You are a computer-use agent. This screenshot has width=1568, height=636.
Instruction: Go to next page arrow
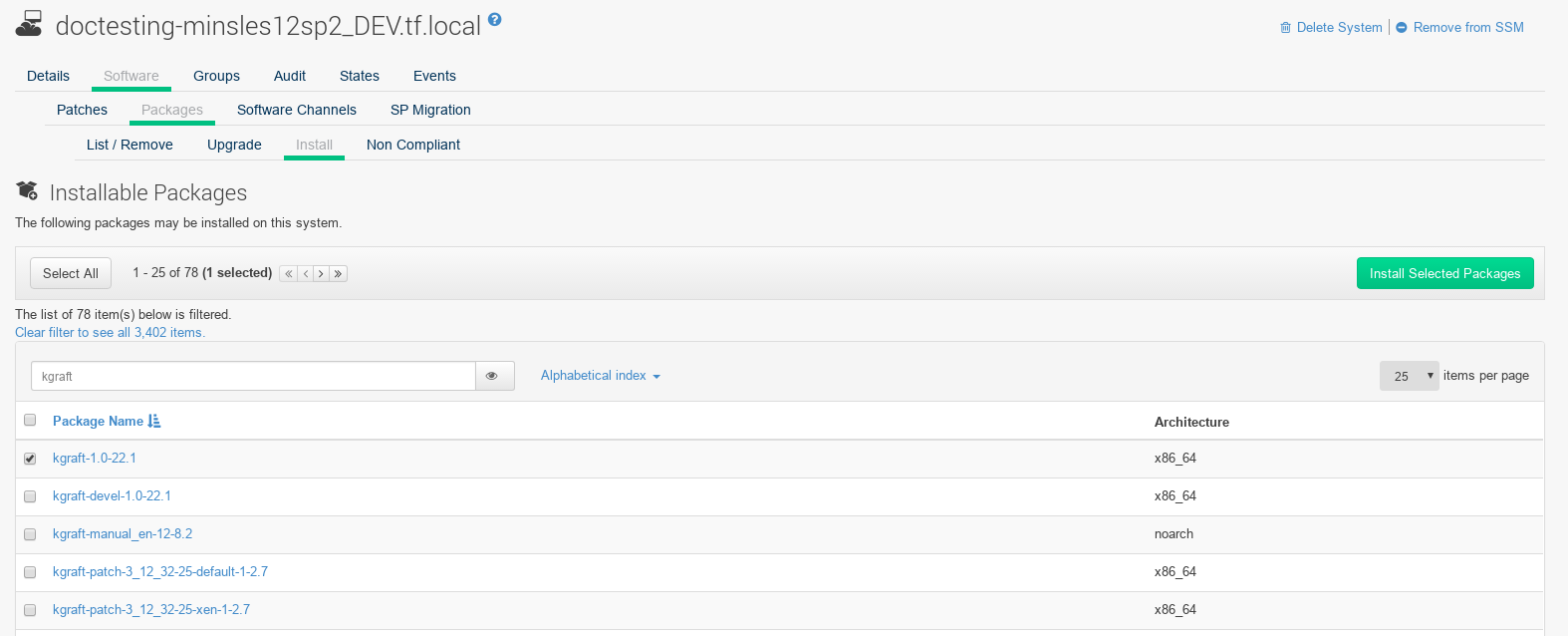321,273
